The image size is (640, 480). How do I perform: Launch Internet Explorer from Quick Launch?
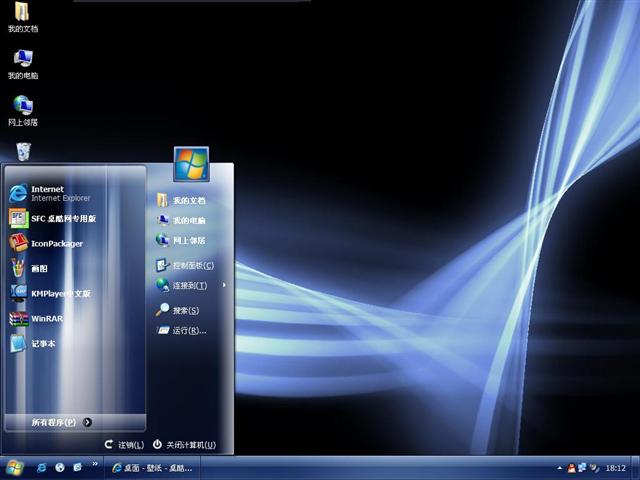(x=42, y=468)
